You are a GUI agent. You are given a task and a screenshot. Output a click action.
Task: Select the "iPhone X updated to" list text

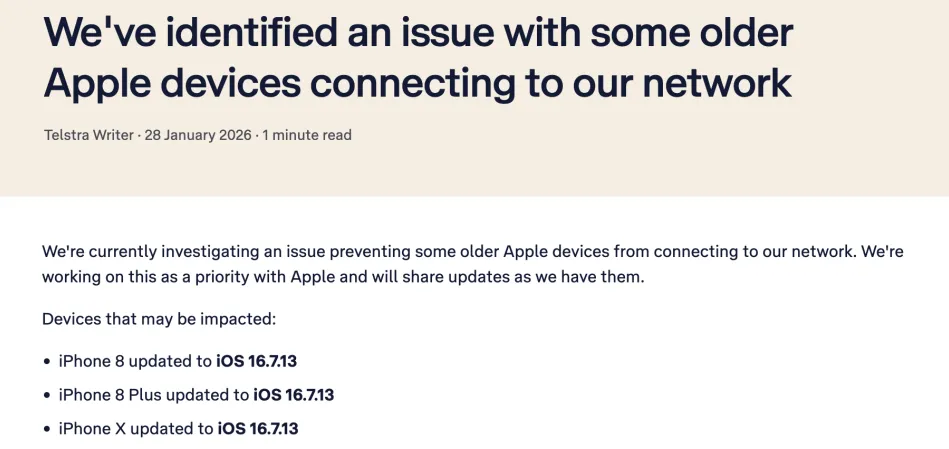(x=136, y=429)
